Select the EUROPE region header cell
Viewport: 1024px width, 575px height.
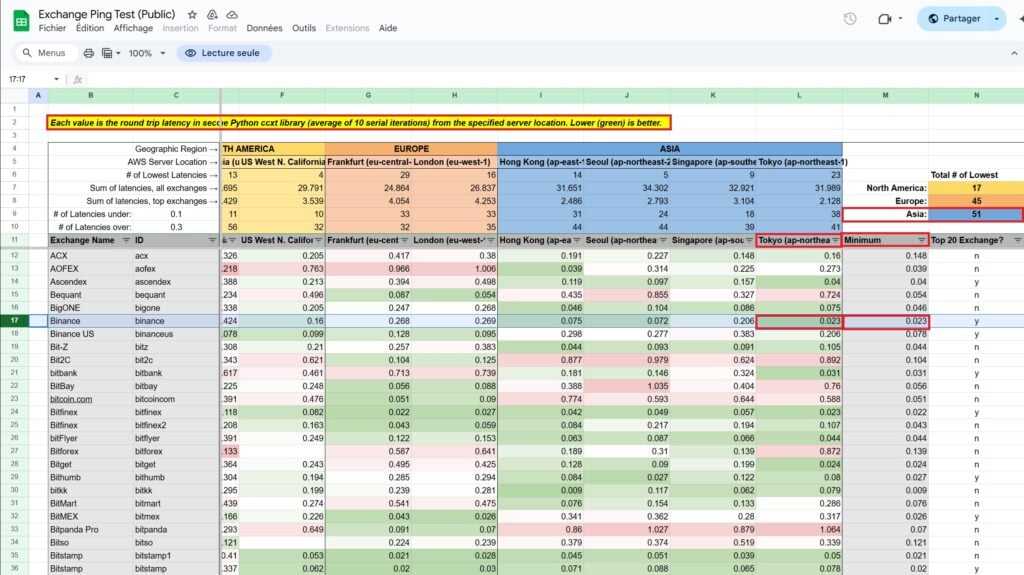point(411,149)
